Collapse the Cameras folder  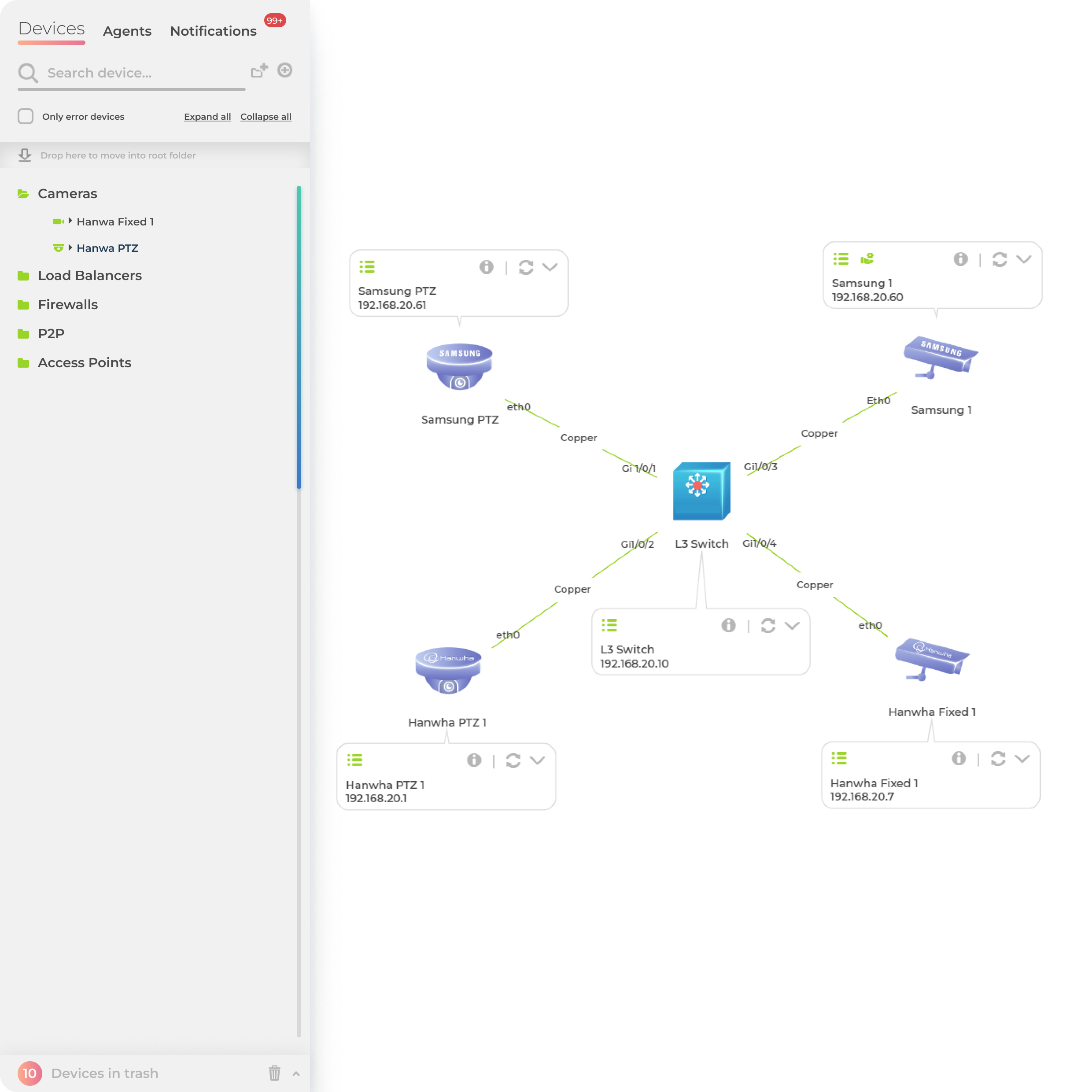(23, 194)
